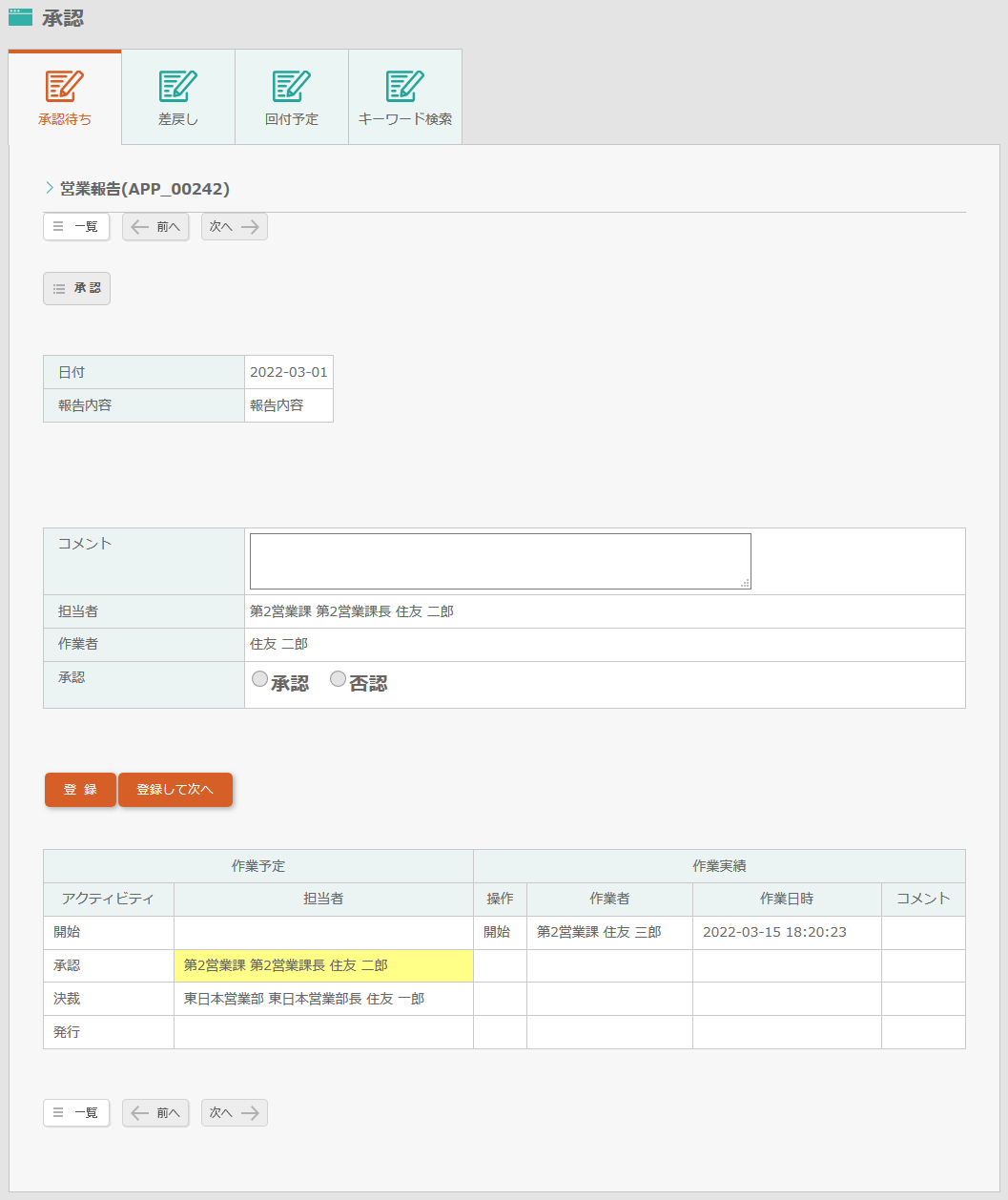
Task: Click the アクティビティ column header
Action: pyautogui.click(x=109, y=900)
